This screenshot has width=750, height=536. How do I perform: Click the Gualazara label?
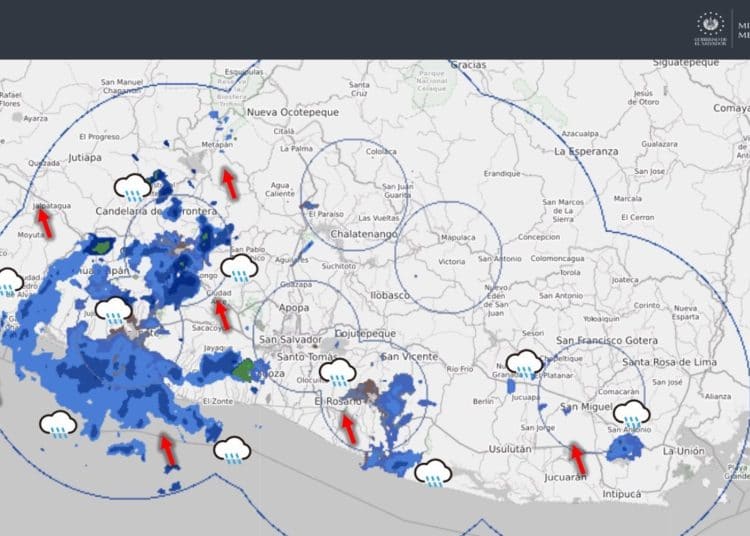point(660,143)
